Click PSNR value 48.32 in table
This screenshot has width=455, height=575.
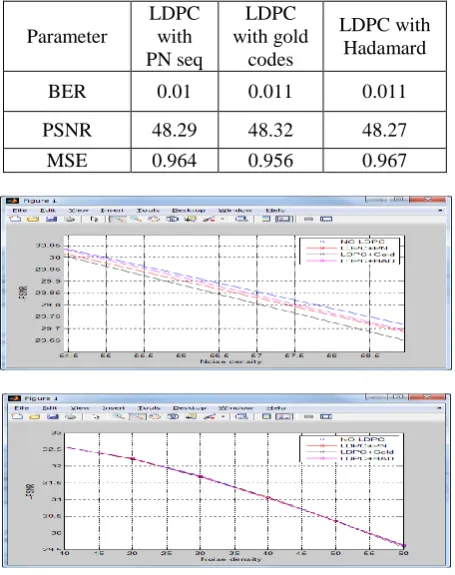pos(270,130)
